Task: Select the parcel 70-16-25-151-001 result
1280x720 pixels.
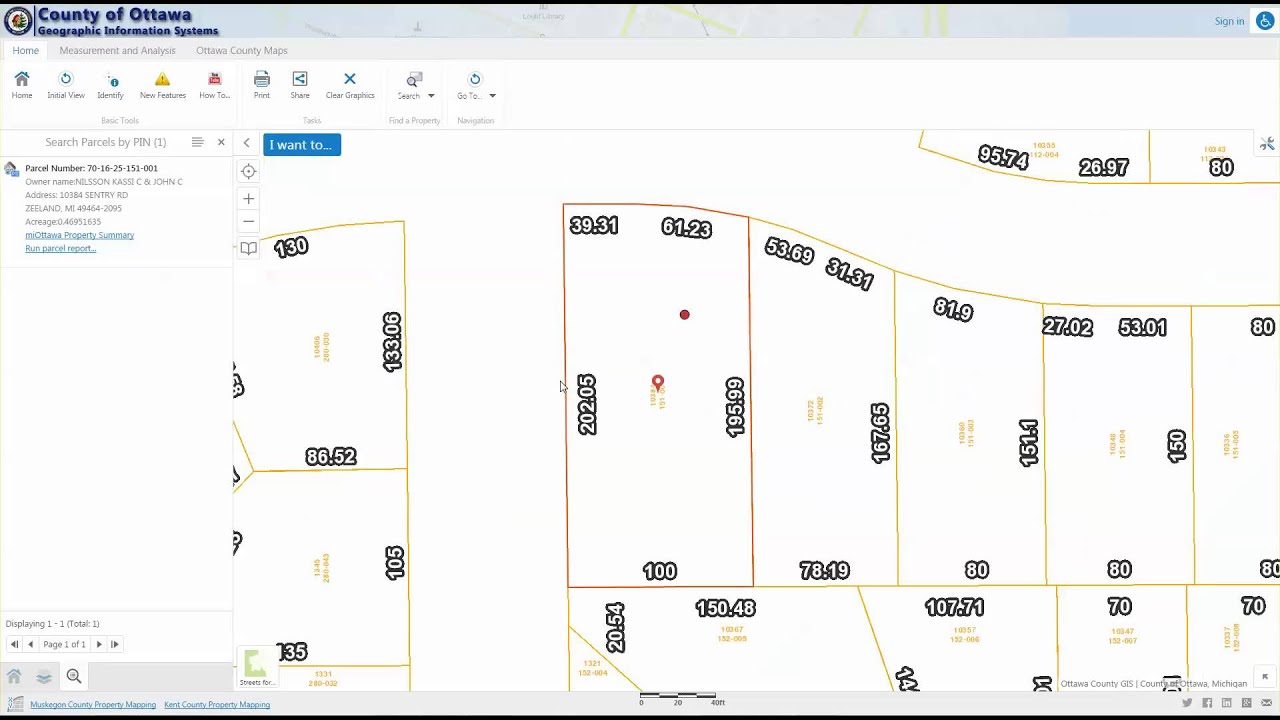Action: point(116,208)
